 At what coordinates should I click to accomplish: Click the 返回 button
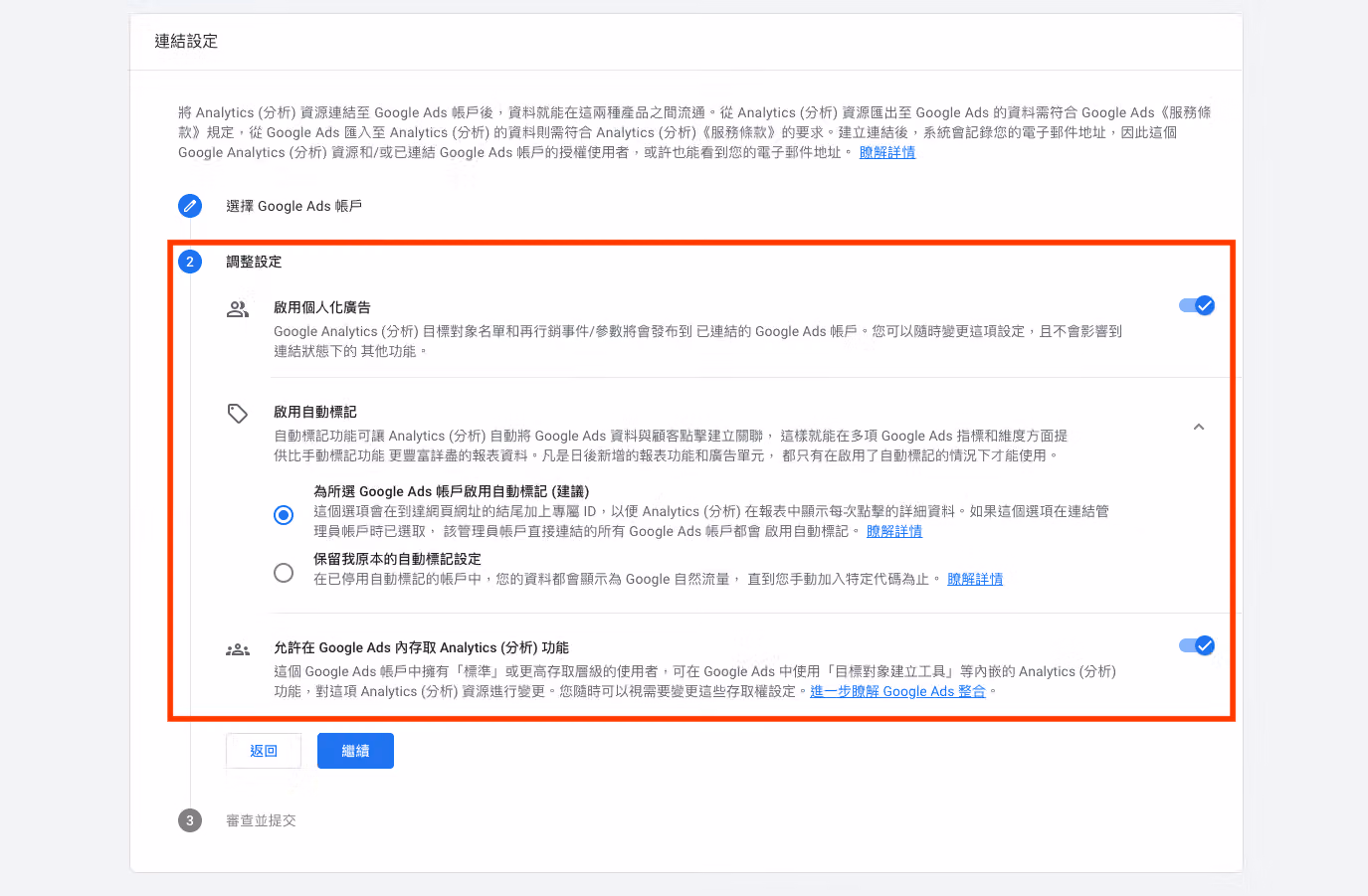264,751
